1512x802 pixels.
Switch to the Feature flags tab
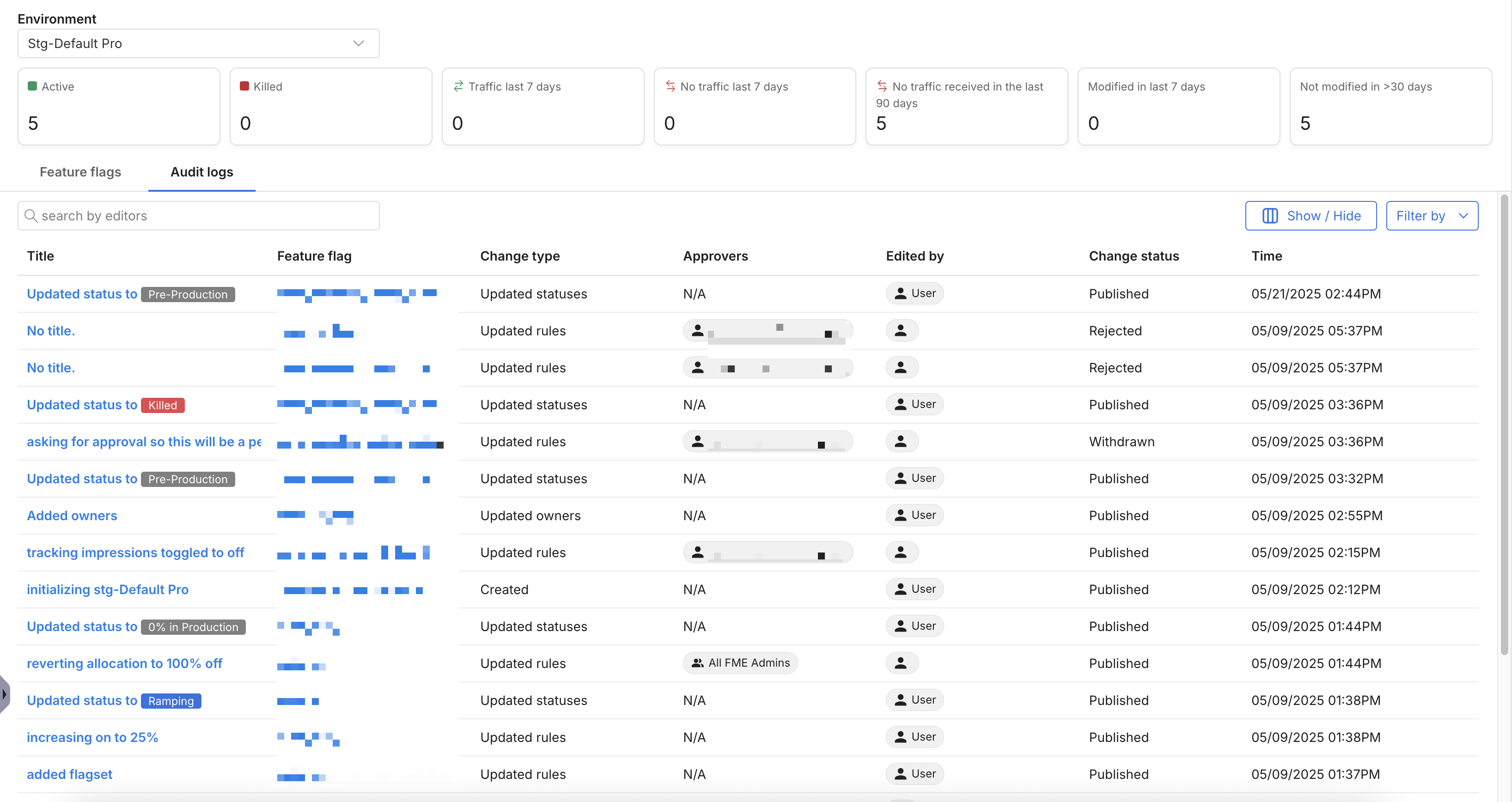pos(80,172)
